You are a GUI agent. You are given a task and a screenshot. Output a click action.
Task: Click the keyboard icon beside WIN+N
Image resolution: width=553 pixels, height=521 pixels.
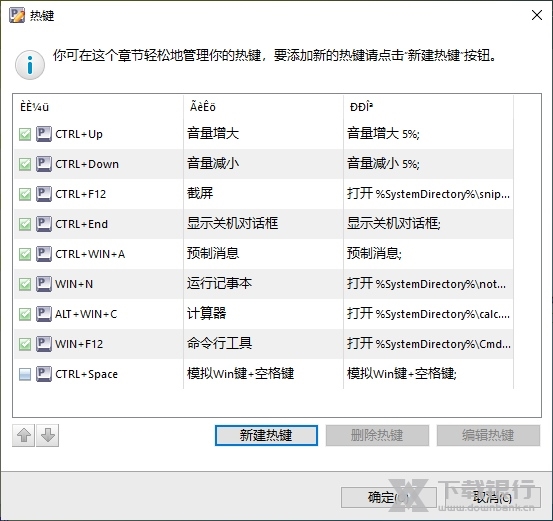[44, 284]
